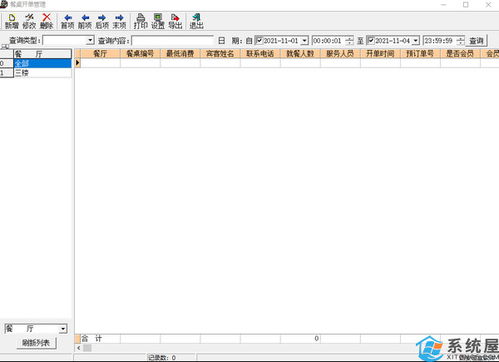
Task: Click the 服务人员 column header
Action: pyautogui.click(x=340, y=53)
